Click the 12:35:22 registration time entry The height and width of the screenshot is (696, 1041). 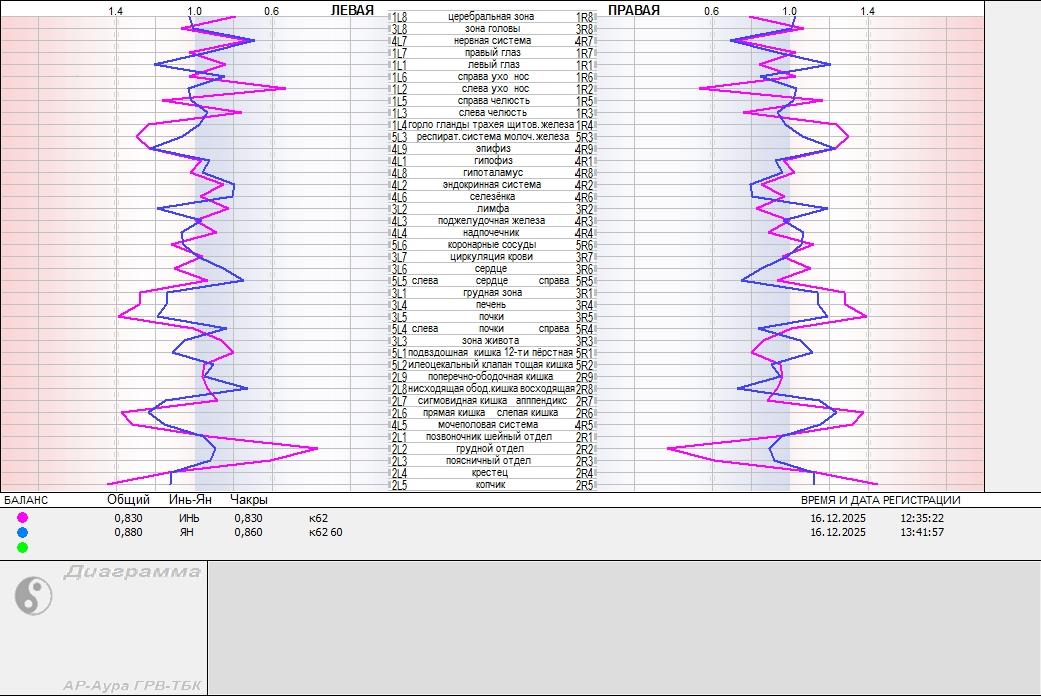coord(922,518)
